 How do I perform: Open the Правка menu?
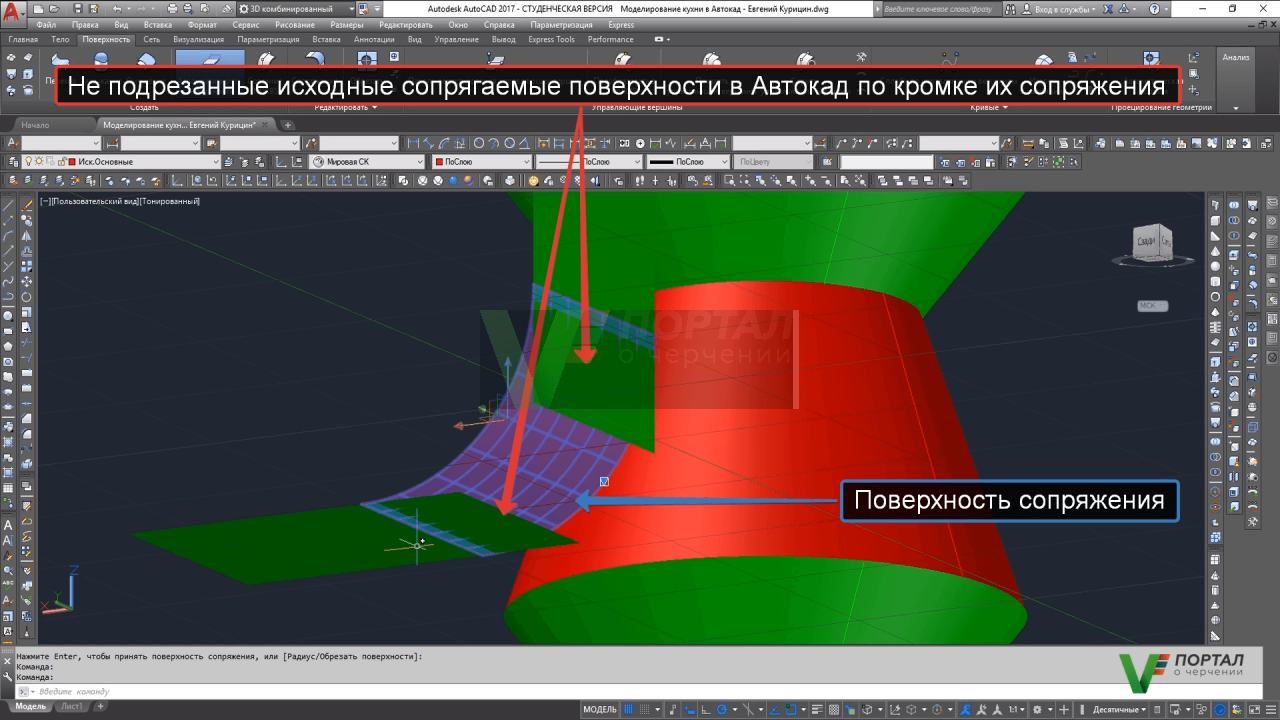[85, 25]
